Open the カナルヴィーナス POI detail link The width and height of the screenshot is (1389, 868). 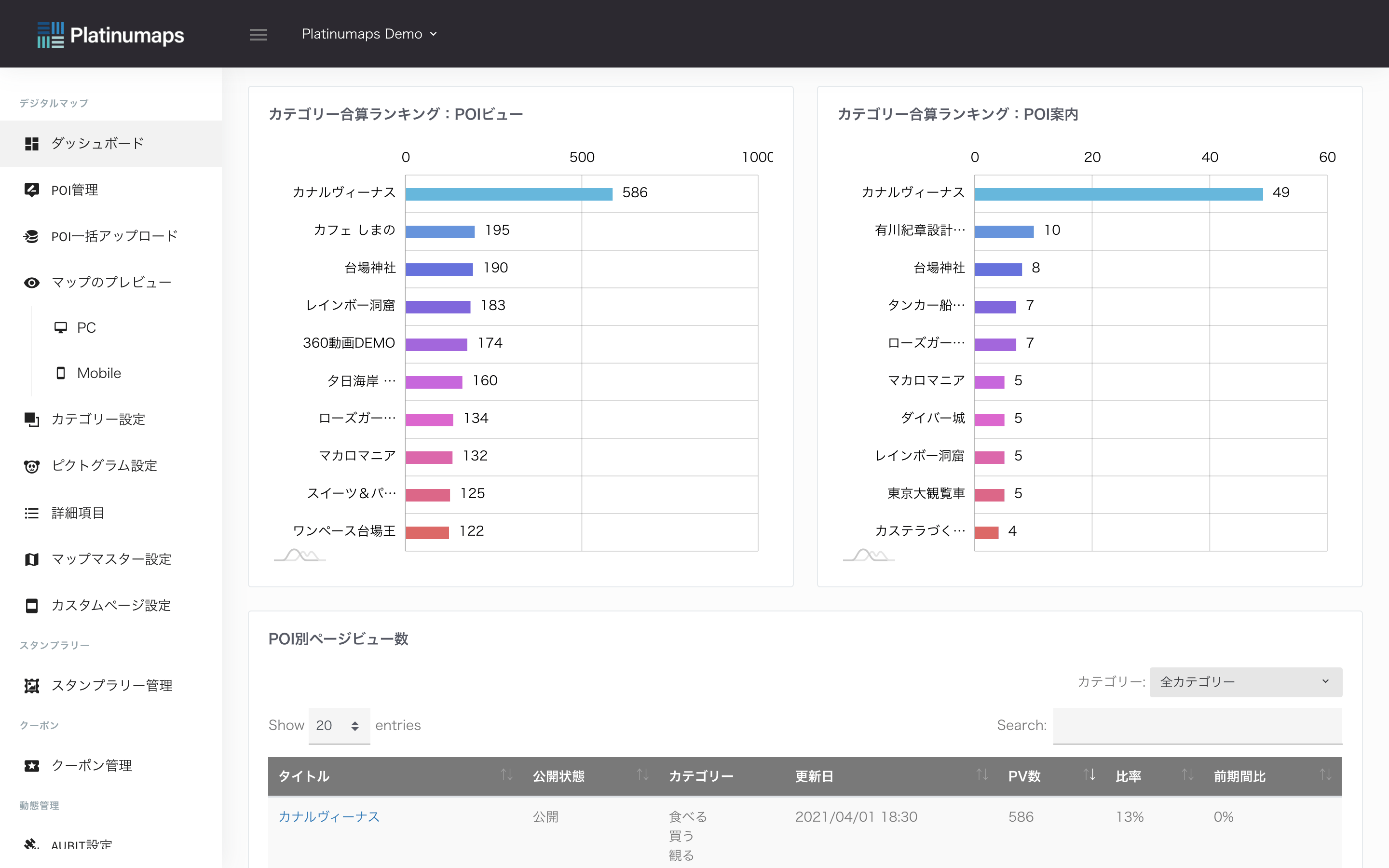click(x=328, y=816)
